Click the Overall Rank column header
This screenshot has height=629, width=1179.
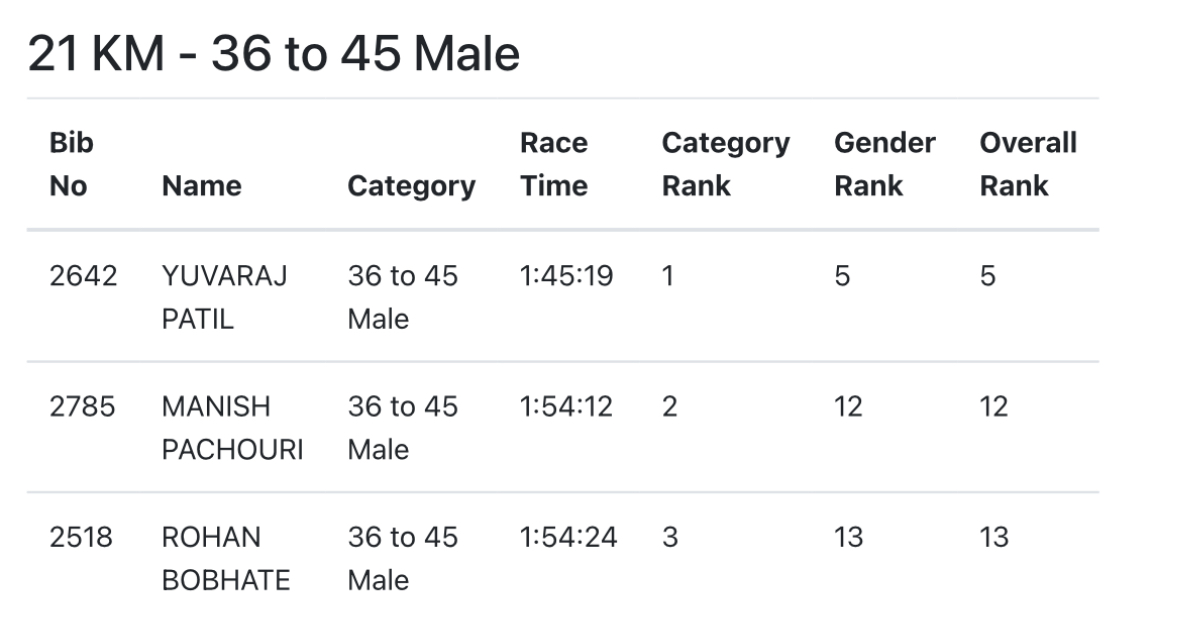click(x=1028, y=165)
